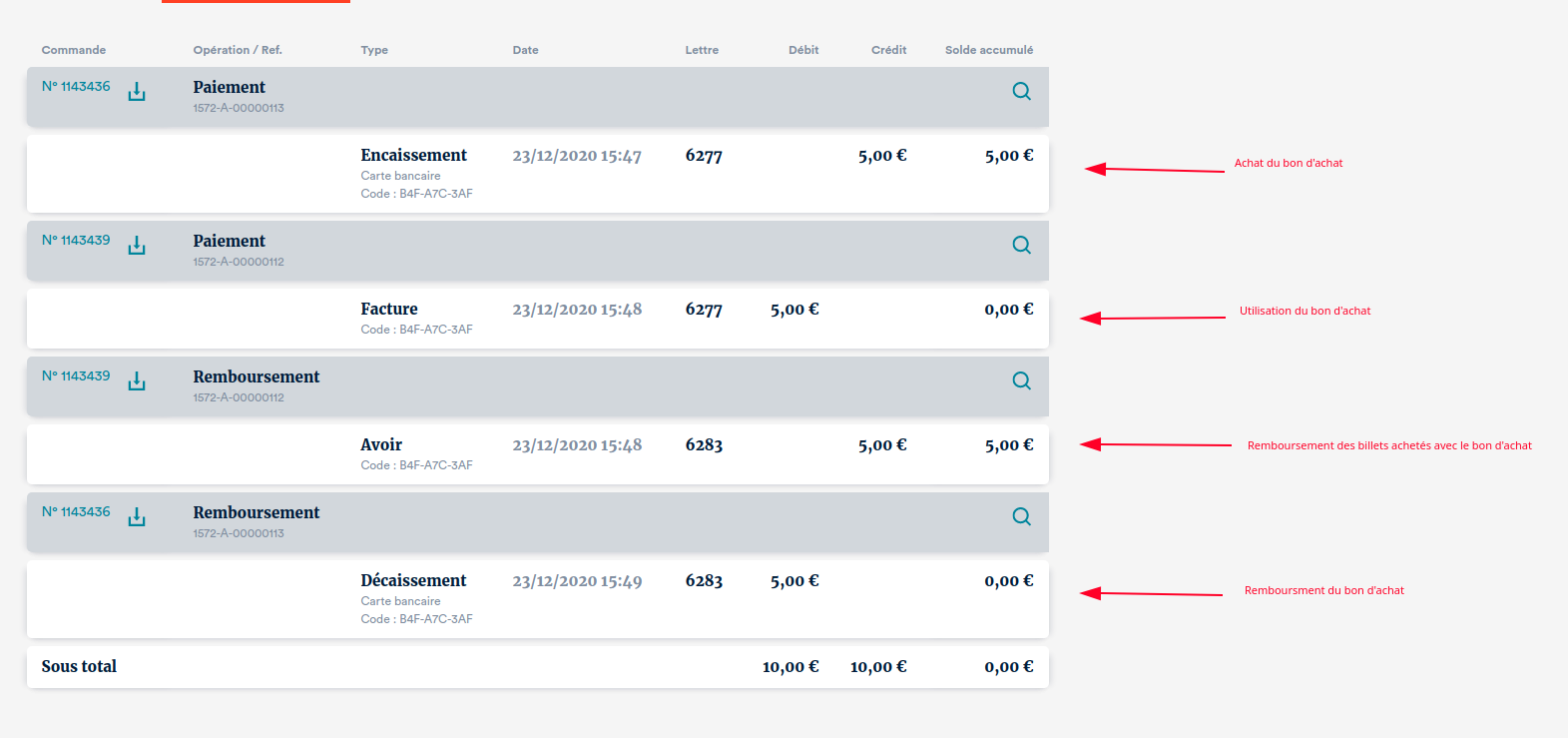Open magnifier on Remboursement 1572-A-00000112 row
Screen dimensions: 1568x738
click(1021, 380)
